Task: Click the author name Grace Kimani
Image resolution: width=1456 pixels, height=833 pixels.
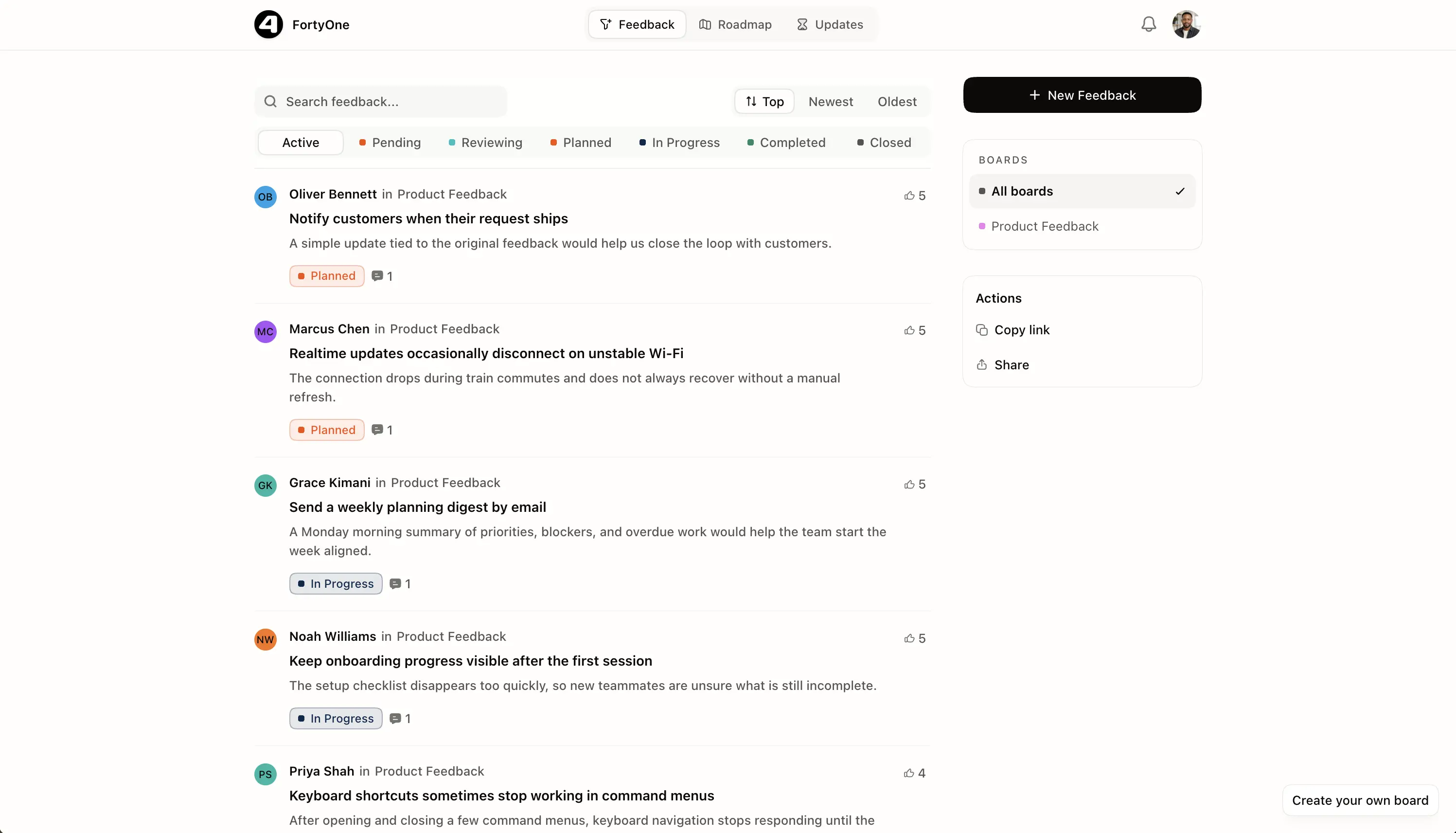Action: coord(330,483)
